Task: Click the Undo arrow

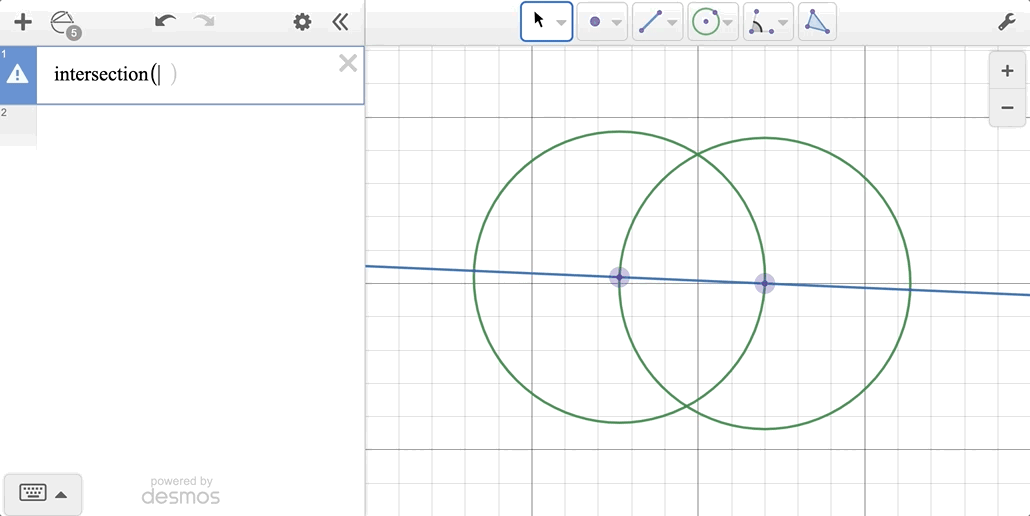Action: 166,22
